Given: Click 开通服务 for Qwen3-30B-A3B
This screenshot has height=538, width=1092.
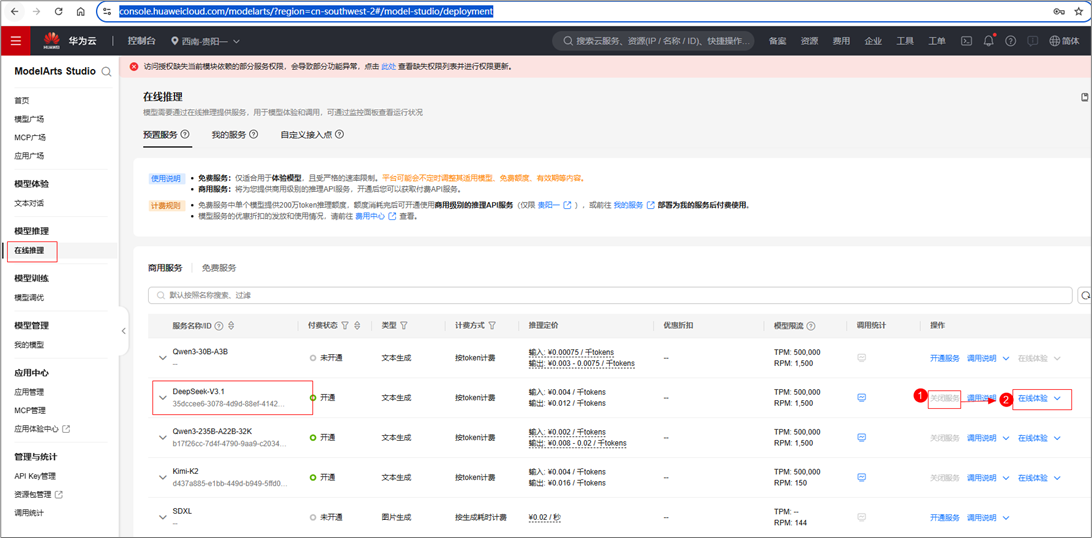Looking at the screenshot, I should tap(945, 358).
